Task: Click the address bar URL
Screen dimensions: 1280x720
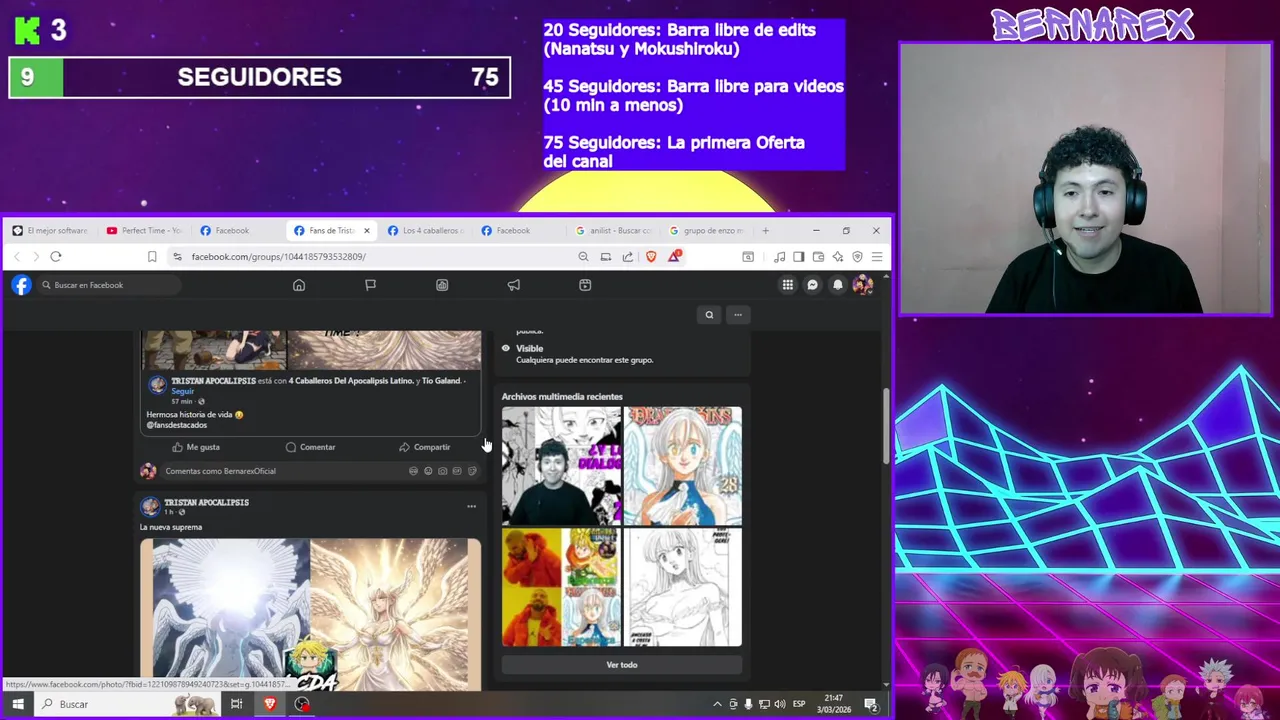Action: pyautogui.click(x=279, y=257)
